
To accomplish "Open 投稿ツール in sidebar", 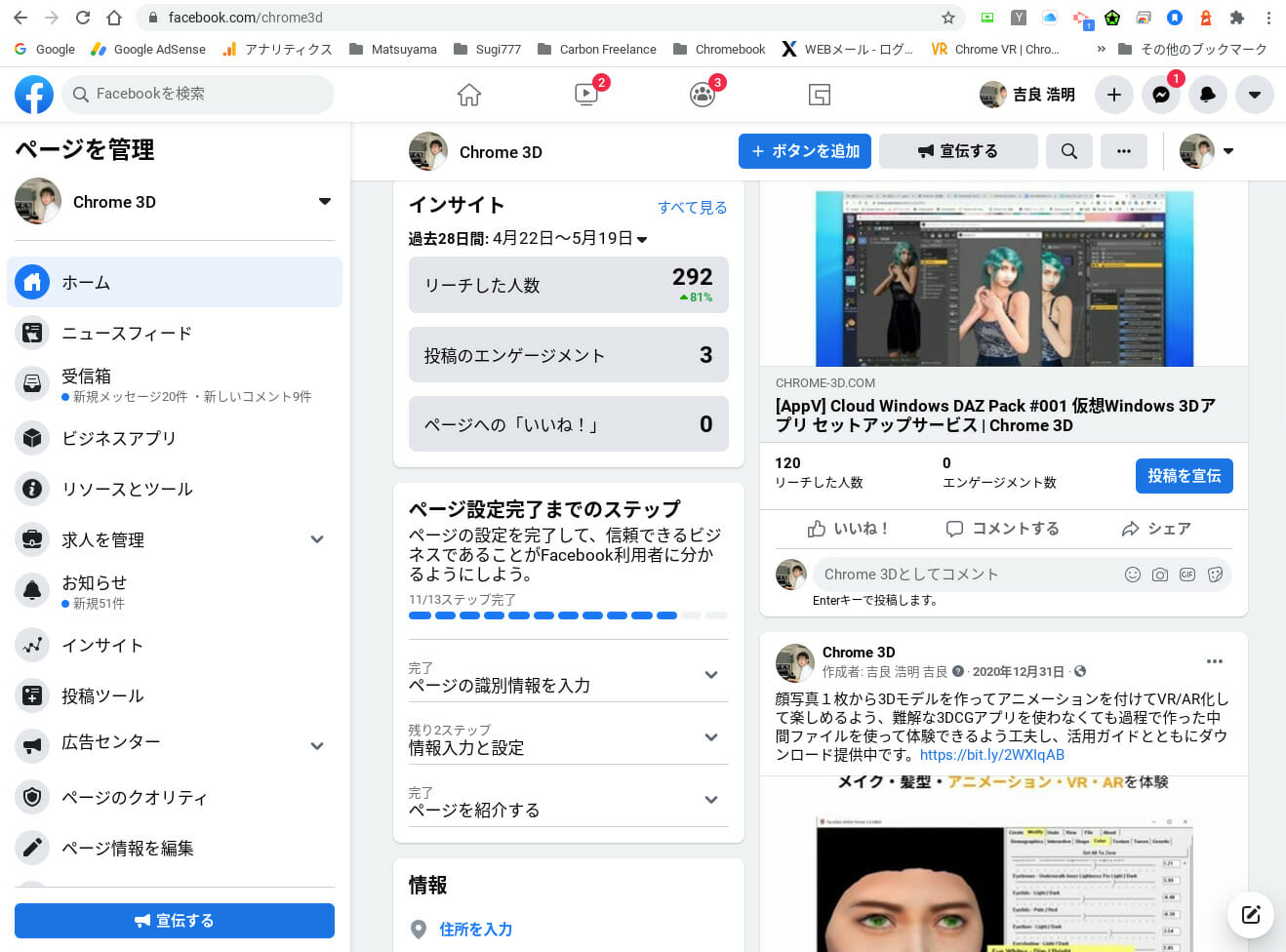I will pyautogui.click(x=175, y=695).
